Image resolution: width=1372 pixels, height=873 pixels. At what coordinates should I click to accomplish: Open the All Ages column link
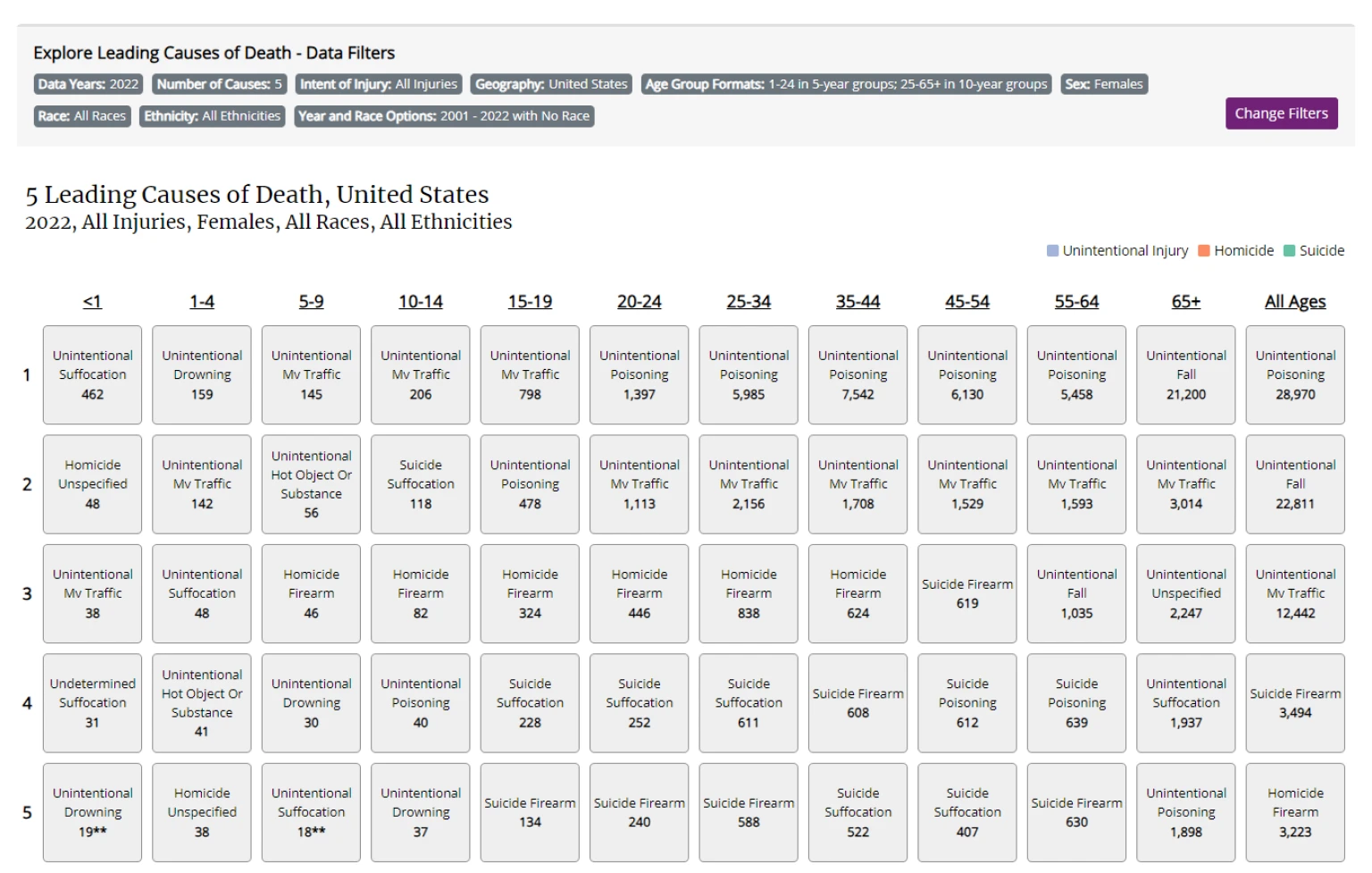(x=1295, y=302)
